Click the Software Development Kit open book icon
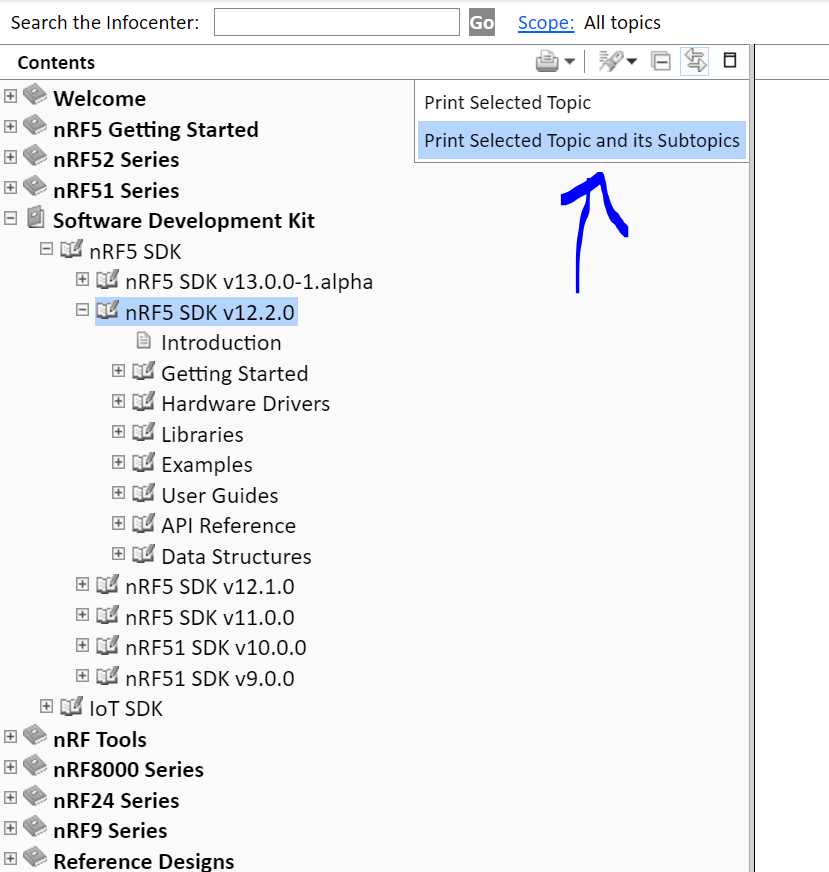This screenshot has height=872, width=829. [x=36, y=217]
